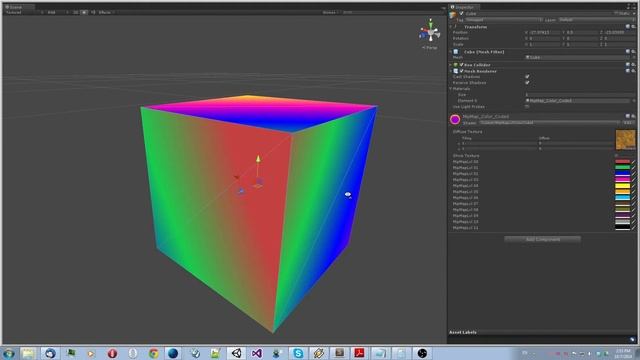Click the 2D mode button

pos(76,13)
